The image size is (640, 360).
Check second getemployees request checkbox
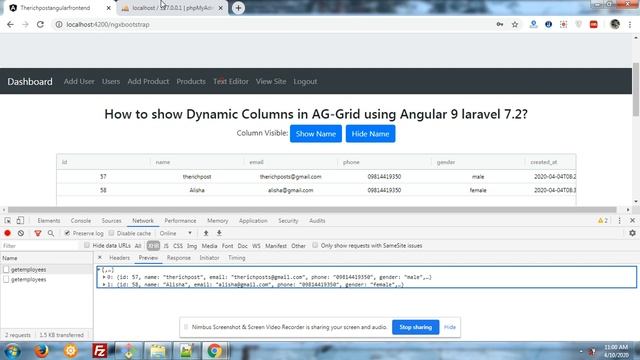point(6,279)
